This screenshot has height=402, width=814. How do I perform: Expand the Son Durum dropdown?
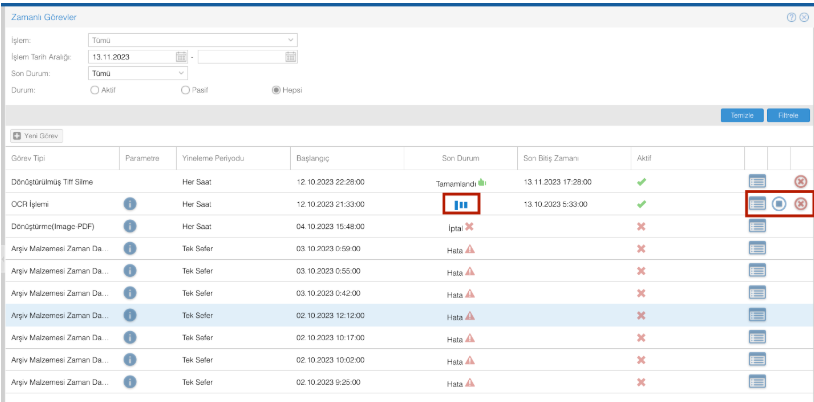181,73
